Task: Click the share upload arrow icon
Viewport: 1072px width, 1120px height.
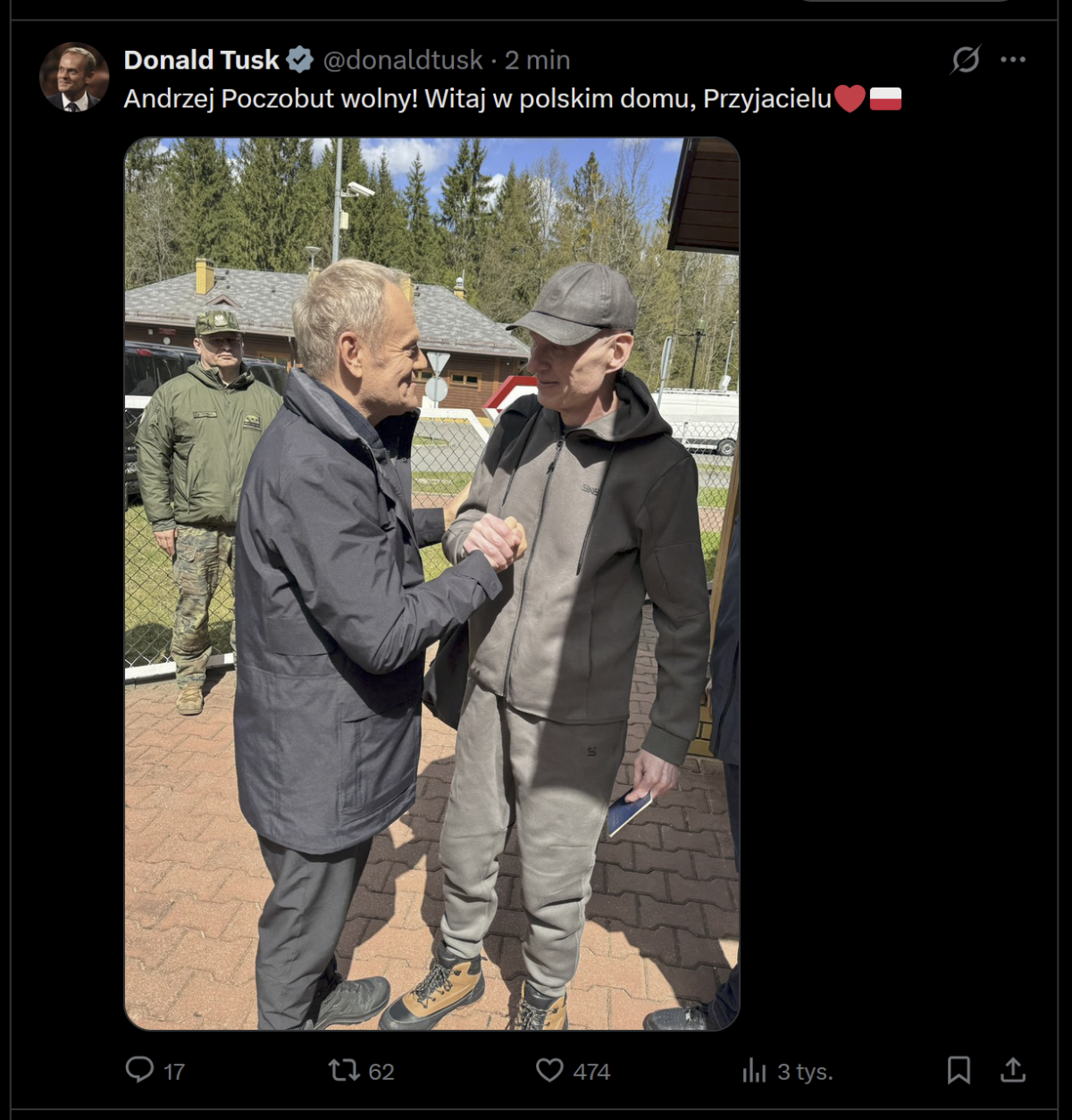Action: tap(1013, 1069)
